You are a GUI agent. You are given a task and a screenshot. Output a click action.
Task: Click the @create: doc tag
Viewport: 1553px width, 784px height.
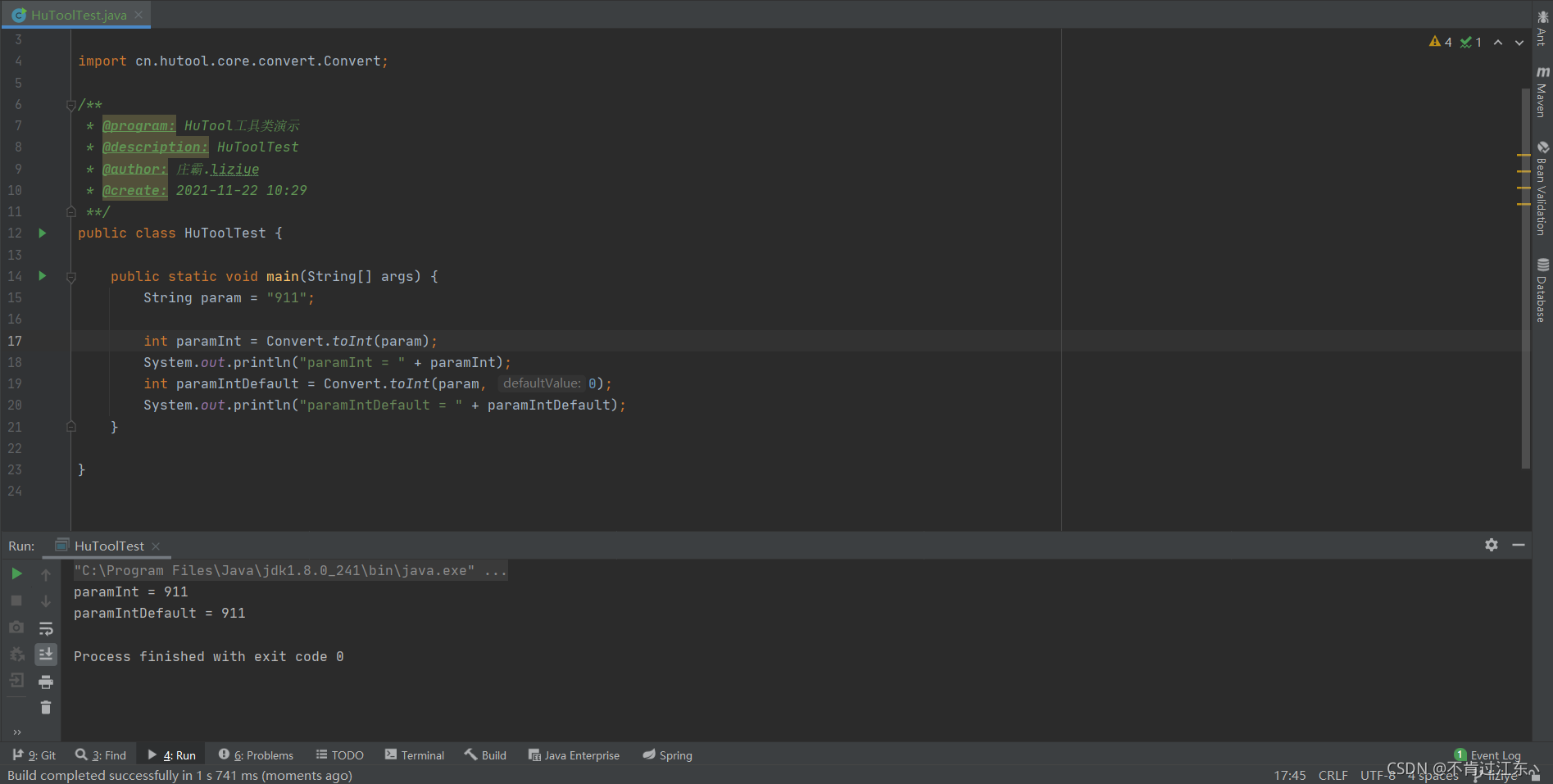tap(134, 190)
